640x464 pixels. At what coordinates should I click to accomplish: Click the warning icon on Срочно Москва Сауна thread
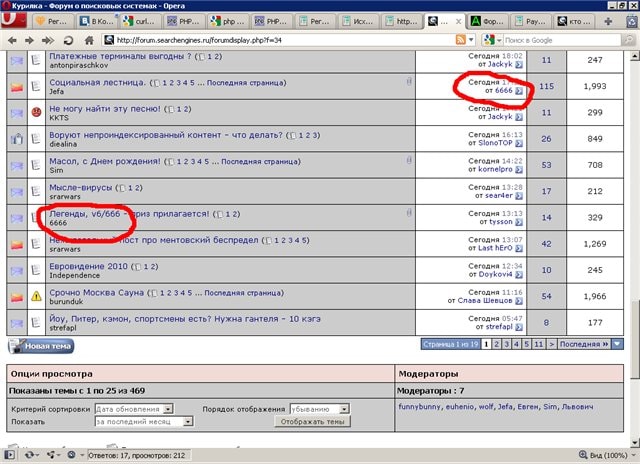coord(36,295)
